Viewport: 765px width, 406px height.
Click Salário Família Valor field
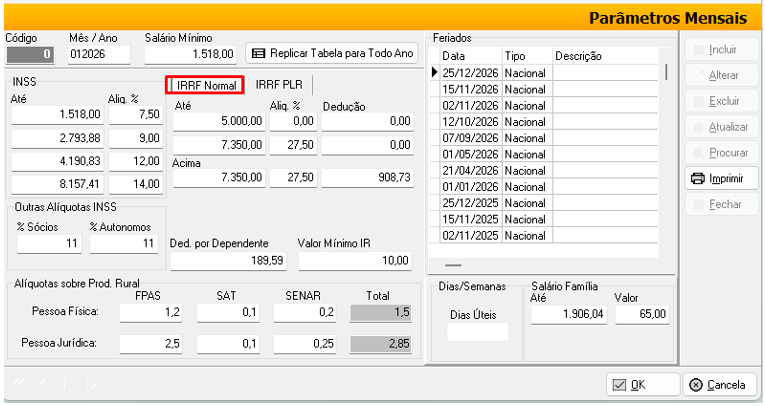click(643, 314)
